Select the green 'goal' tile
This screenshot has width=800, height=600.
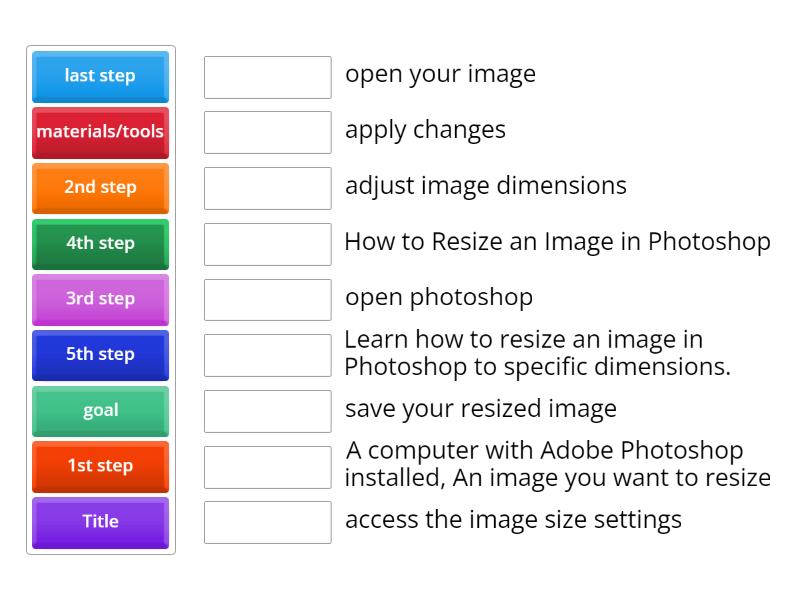click(100, 410)
